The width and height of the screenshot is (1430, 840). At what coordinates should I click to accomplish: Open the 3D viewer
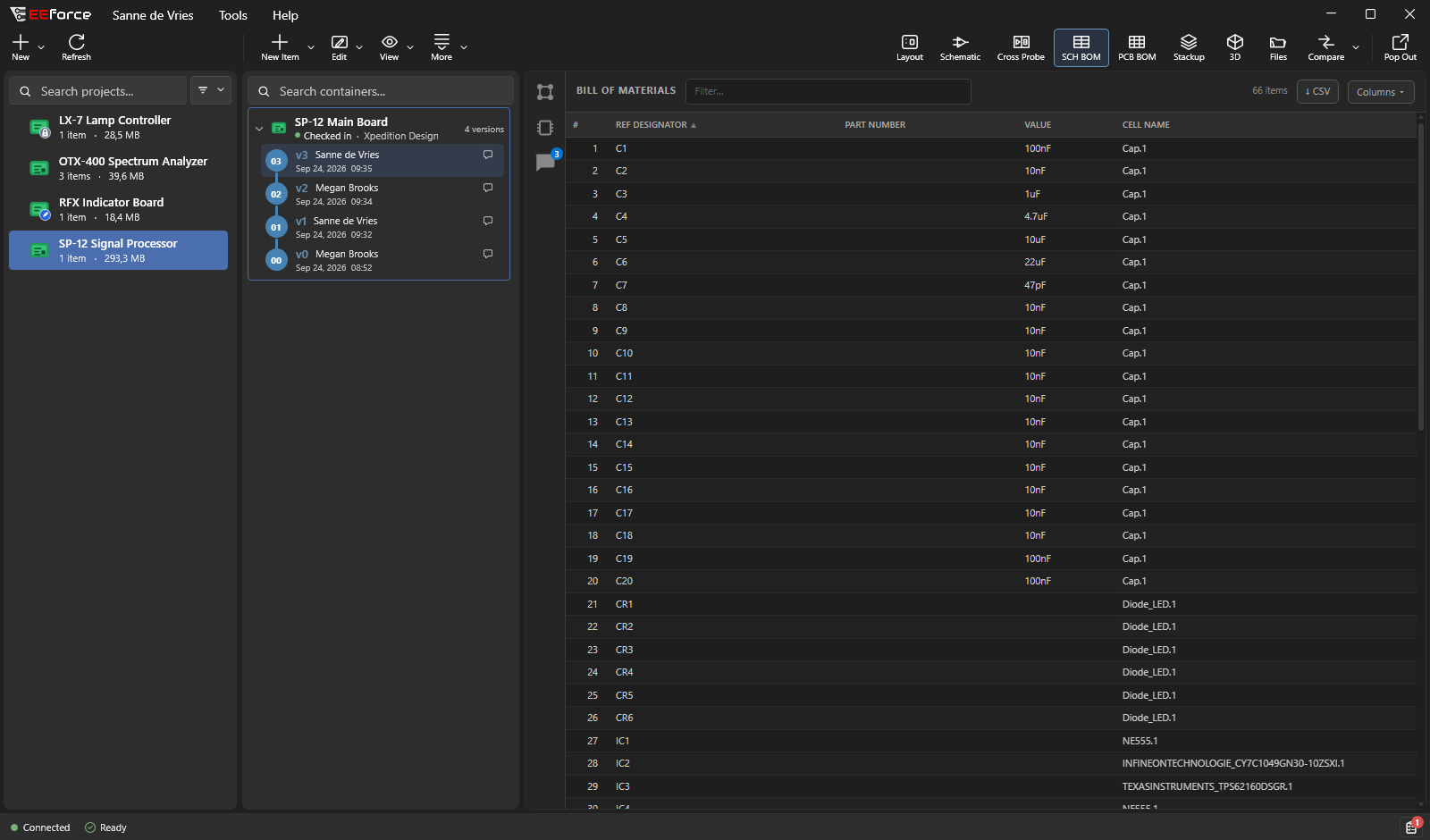pyautogui.click(x=1234, y=47)
